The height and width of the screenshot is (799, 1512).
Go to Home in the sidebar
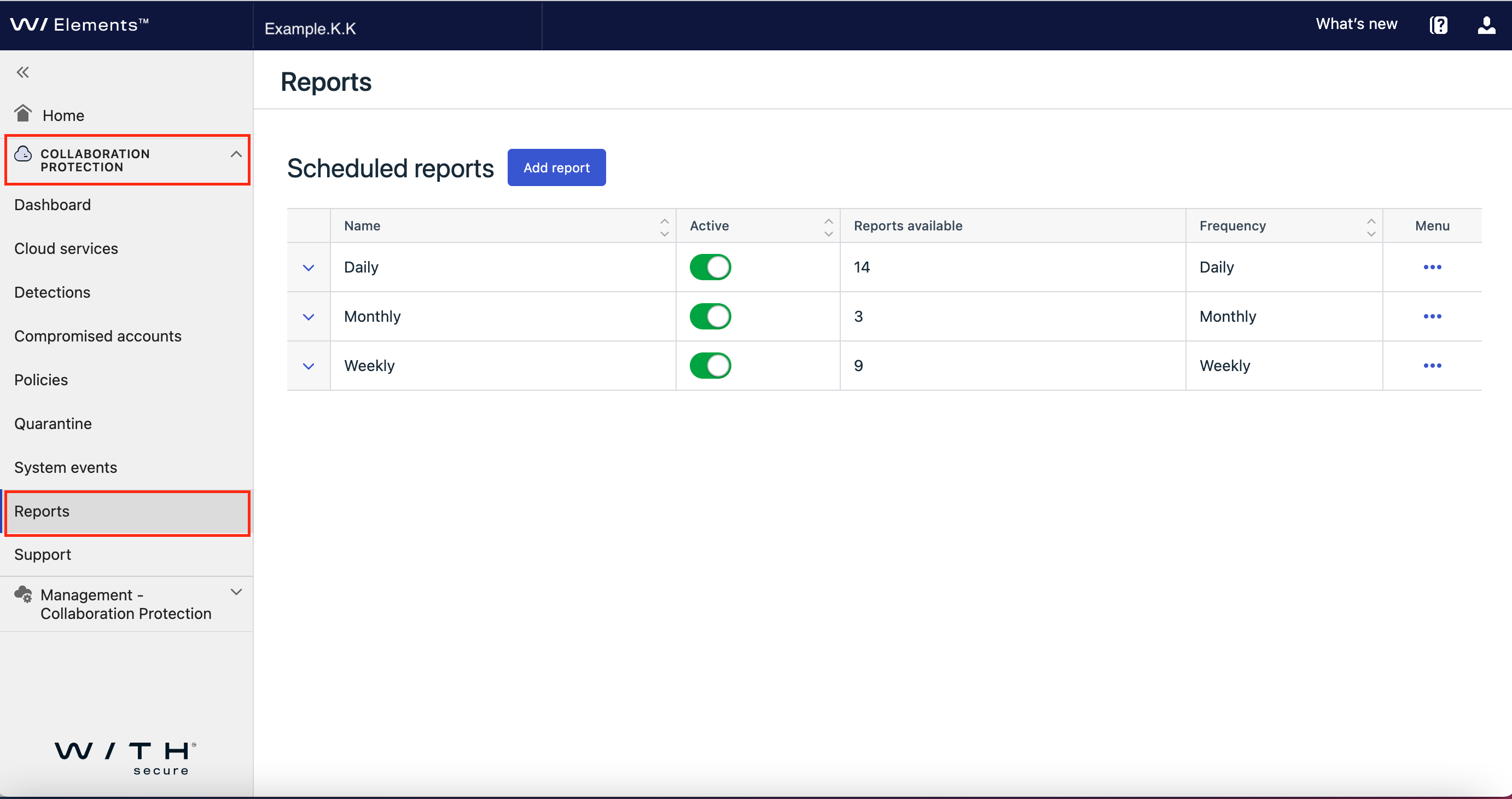pyautogui.click(x=63, y=115)
